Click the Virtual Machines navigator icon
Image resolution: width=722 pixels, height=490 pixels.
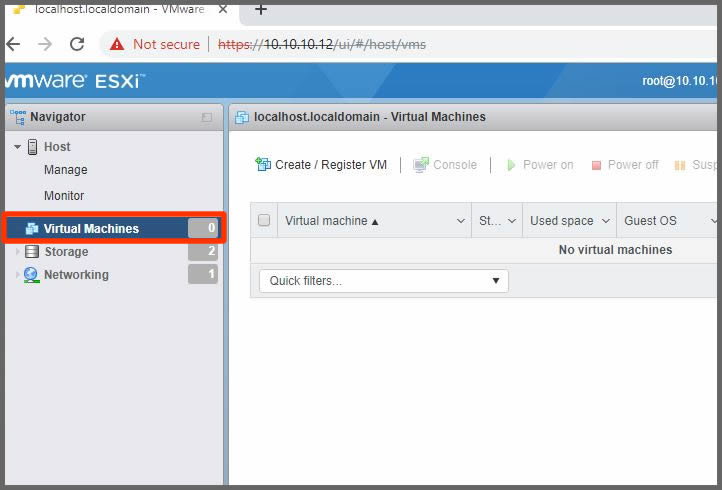[x=32, y=228]
